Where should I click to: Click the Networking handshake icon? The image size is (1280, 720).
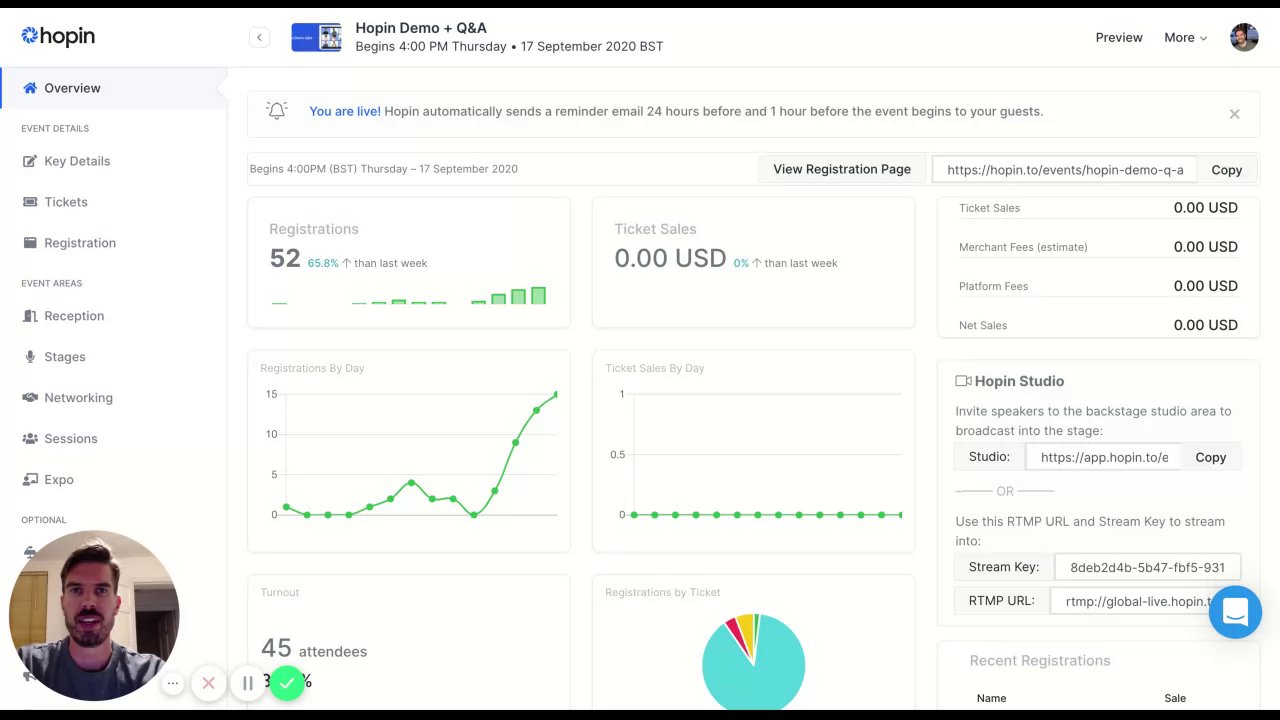(x=30, y=398)
